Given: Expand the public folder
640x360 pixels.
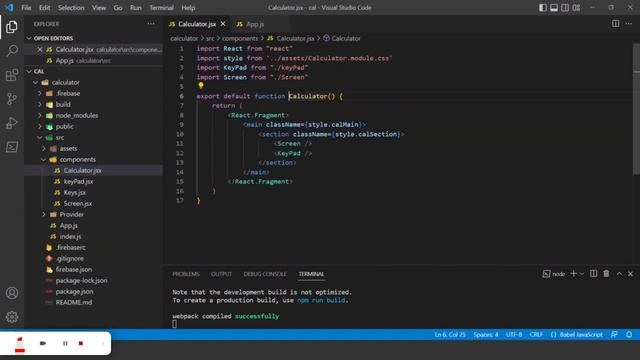Looking at the screenshot, I should pos(40,126).
